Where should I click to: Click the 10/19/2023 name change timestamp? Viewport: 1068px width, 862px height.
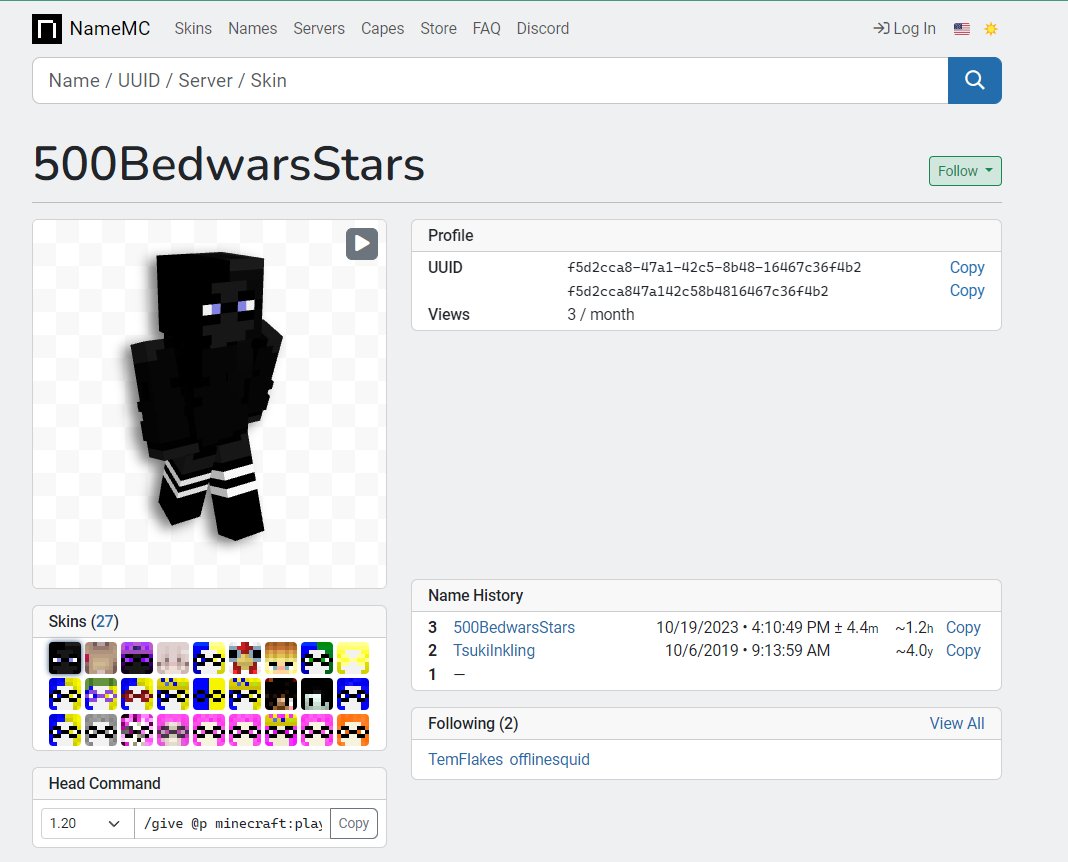tap(767, 627)
